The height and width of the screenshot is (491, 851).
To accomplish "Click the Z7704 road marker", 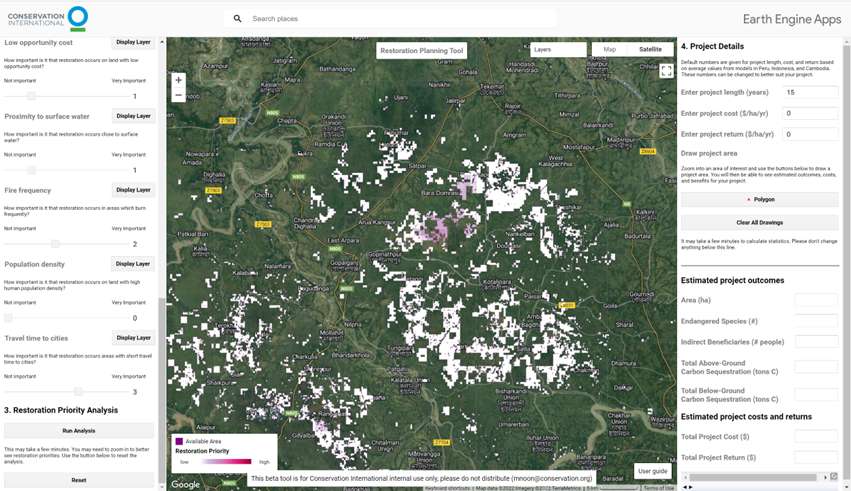I will tap(442, 442).
